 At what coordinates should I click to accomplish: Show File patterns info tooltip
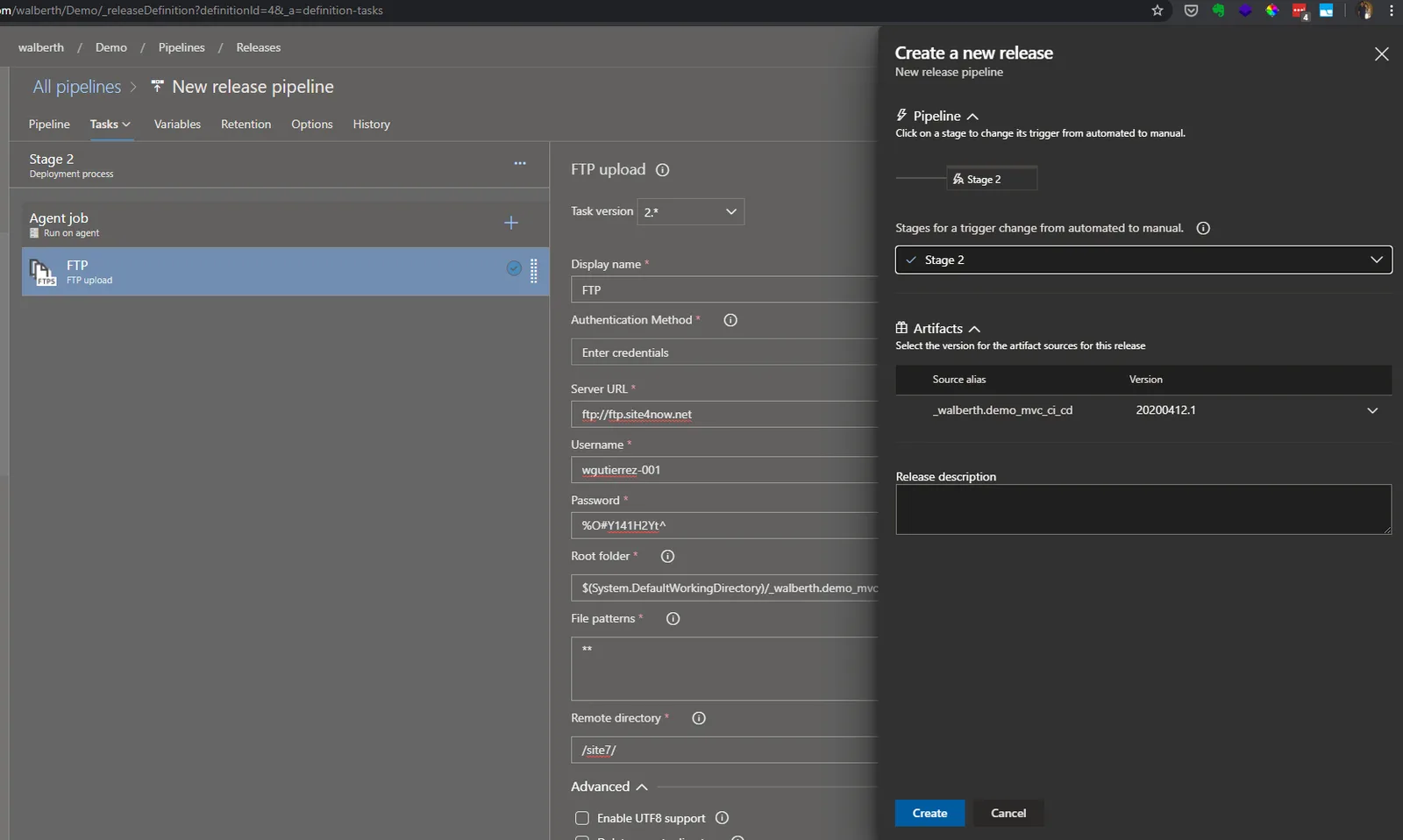click(x=673, y=618)
